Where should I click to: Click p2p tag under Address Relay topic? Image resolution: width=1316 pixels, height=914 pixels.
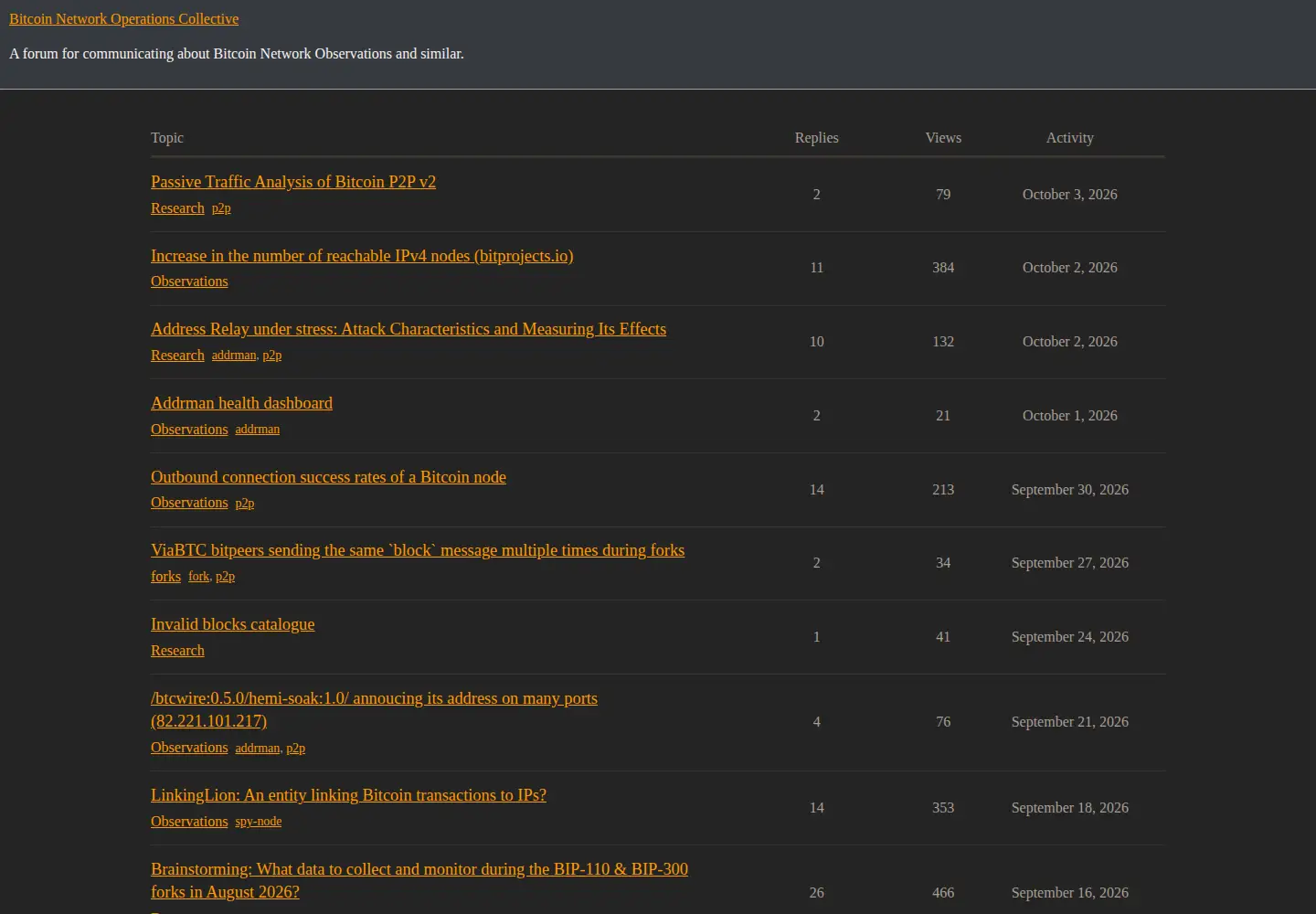pos(272,356)
